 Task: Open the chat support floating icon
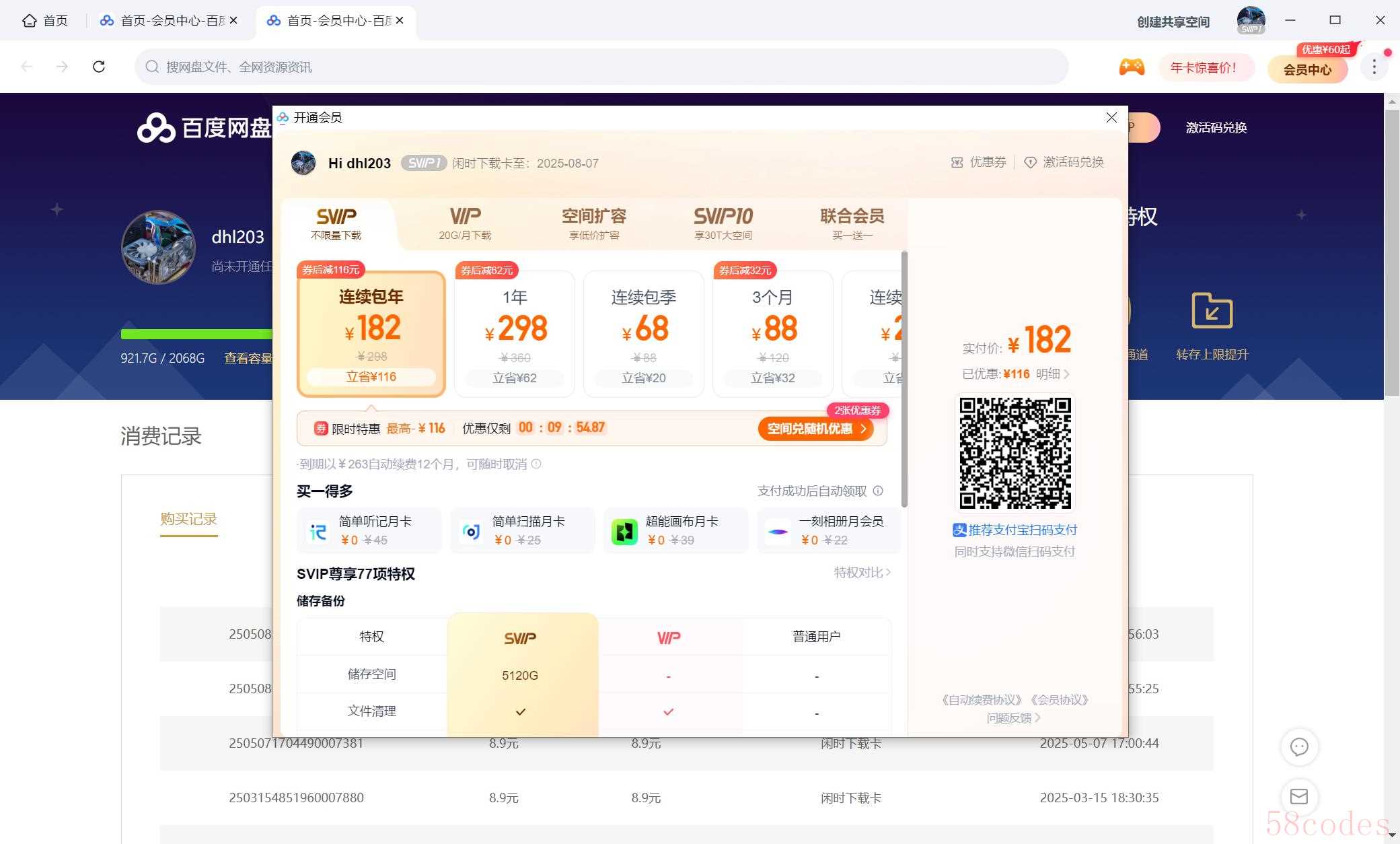[x=1299, y=746]
